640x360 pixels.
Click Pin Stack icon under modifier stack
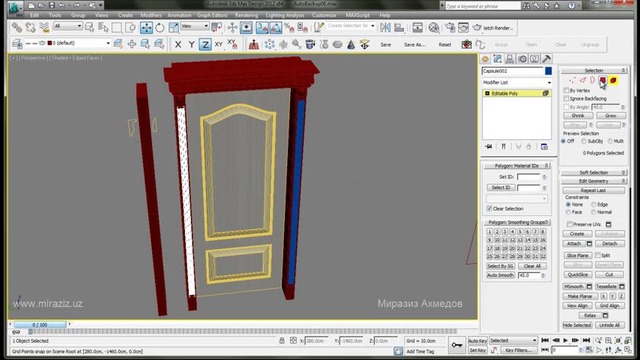pyautogui.click(x=488, y=147)
